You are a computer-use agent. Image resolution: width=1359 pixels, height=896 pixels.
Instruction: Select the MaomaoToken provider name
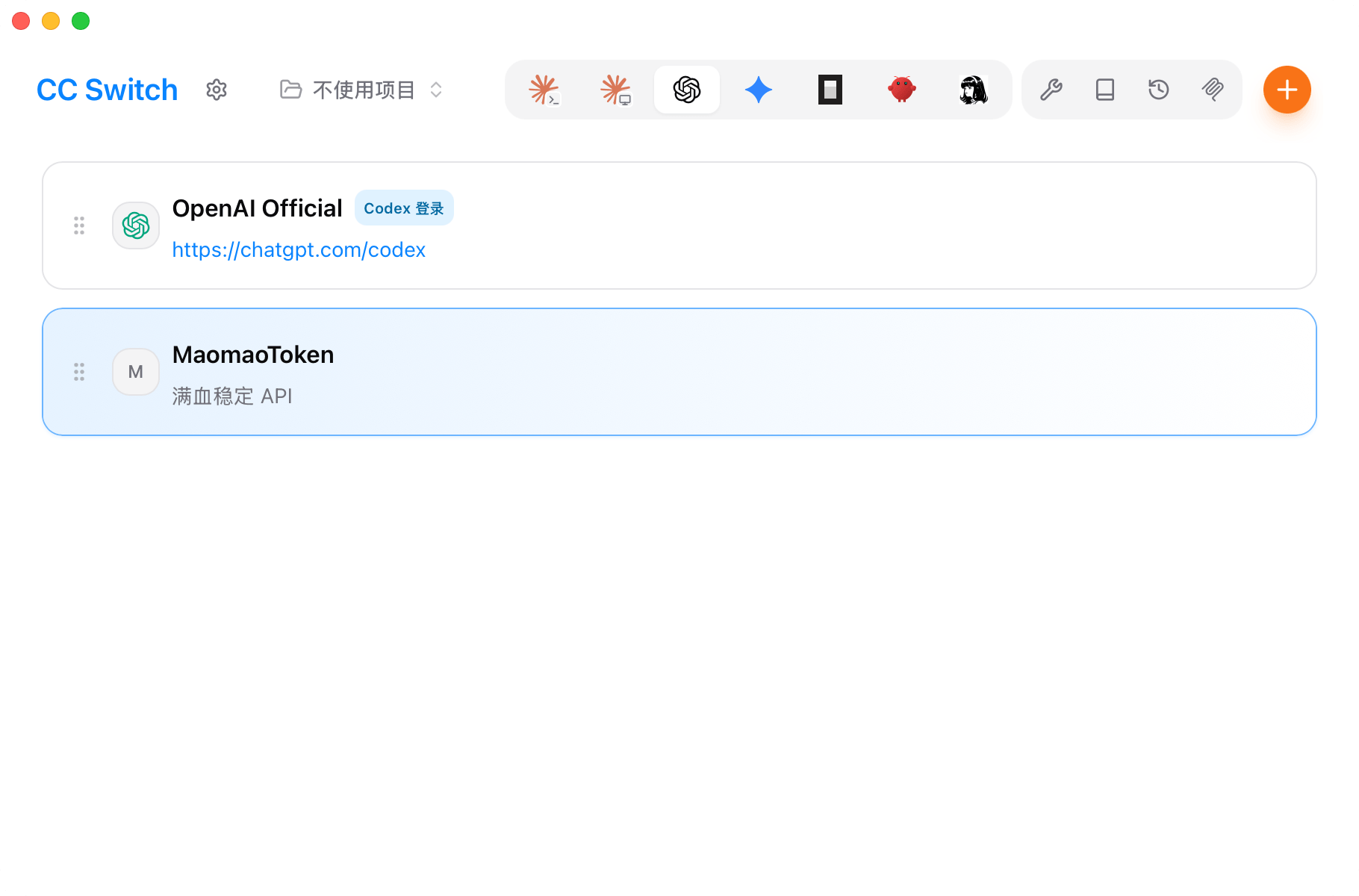coord(253,354)
